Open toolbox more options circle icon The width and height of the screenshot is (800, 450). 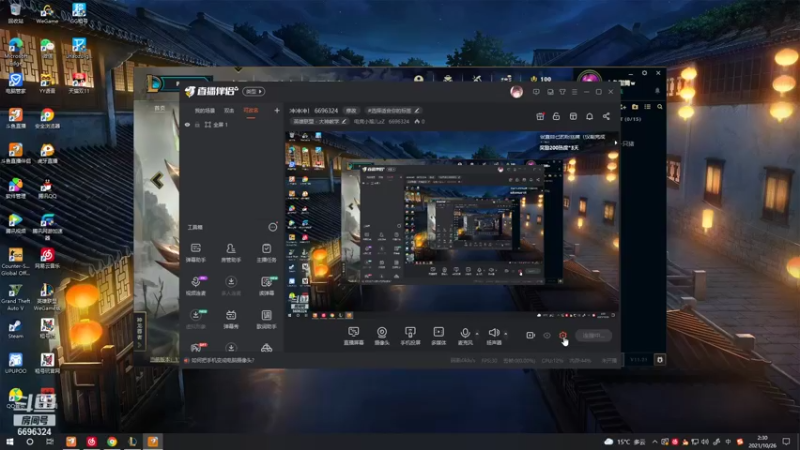[x=273, y=227]
